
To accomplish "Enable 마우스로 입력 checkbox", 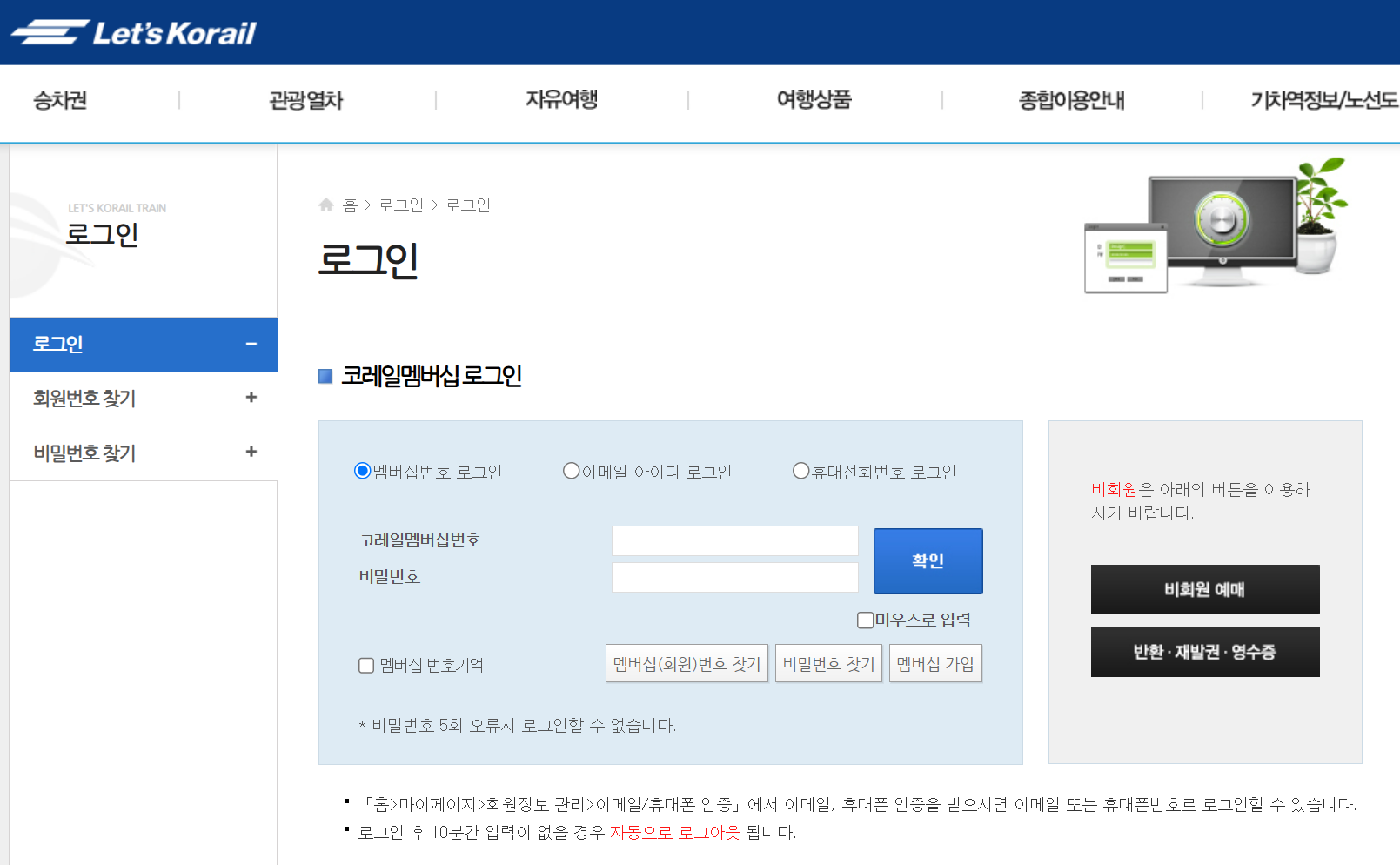I will (x=866, y=620).
